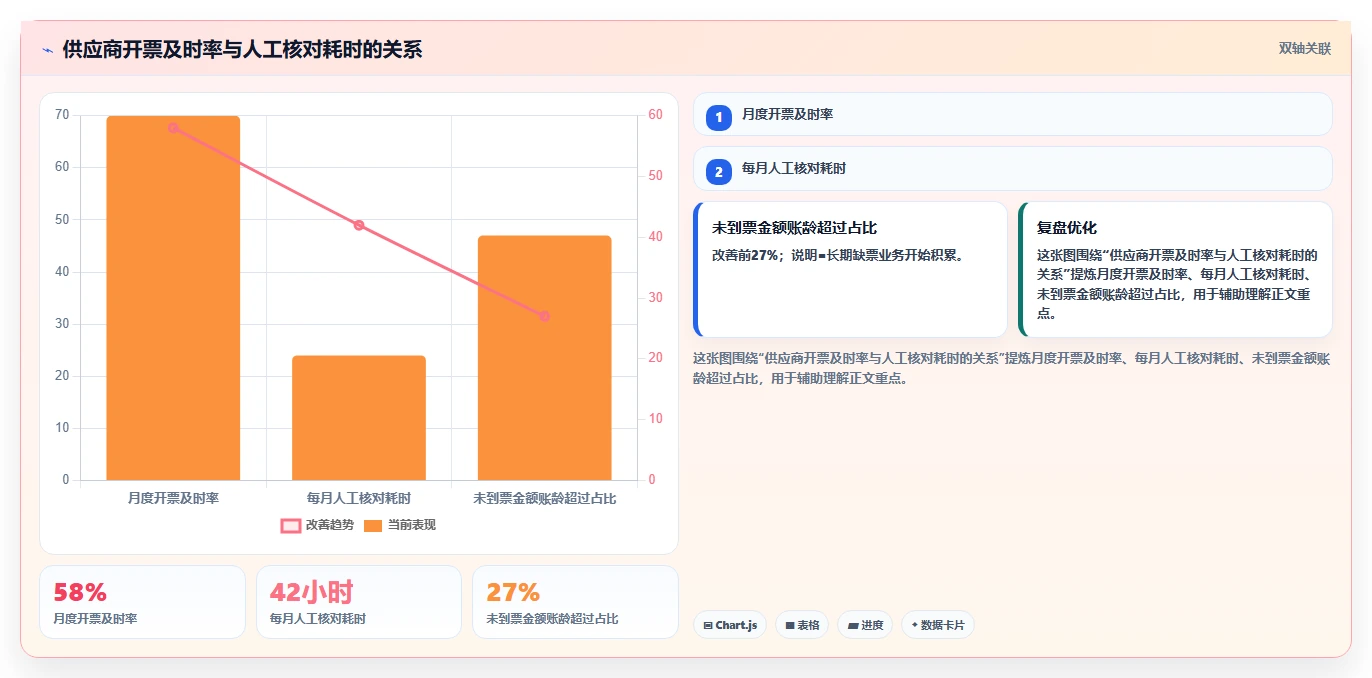Screen dimensions: 1372x678
Task: Open the 58% 月度开票及时率 stat card
Action: pyautogui.click(x=142, y=602)
